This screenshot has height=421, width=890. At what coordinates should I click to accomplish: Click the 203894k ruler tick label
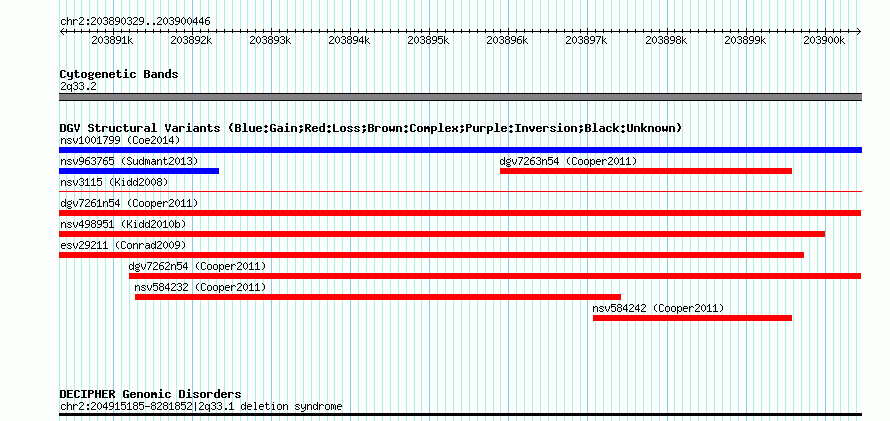pyautogui.click(x=350, y=40)
